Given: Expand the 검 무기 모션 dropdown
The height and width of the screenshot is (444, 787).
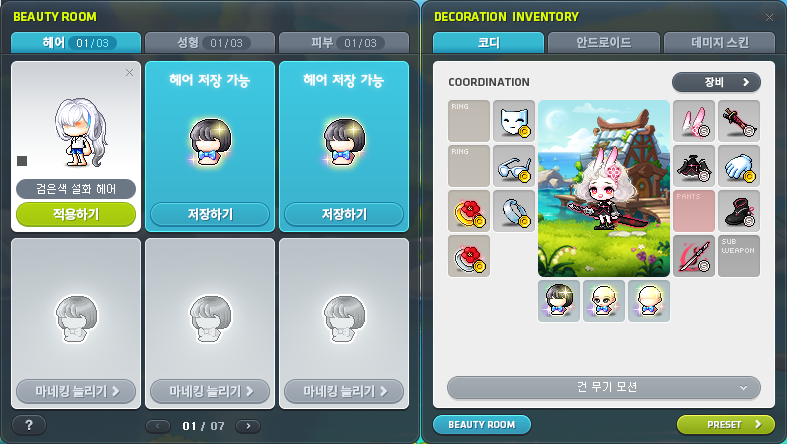Looking at the screenshot, I should point(604,387).
